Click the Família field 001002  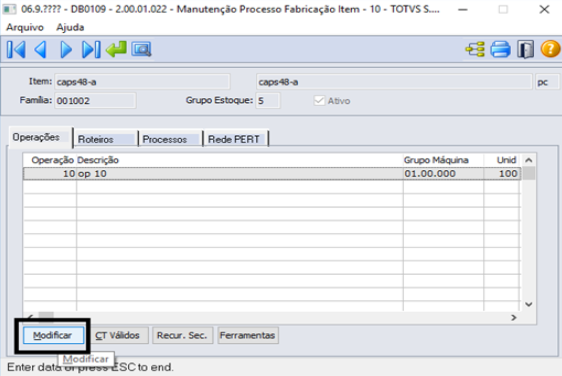[x=95, y=101]
